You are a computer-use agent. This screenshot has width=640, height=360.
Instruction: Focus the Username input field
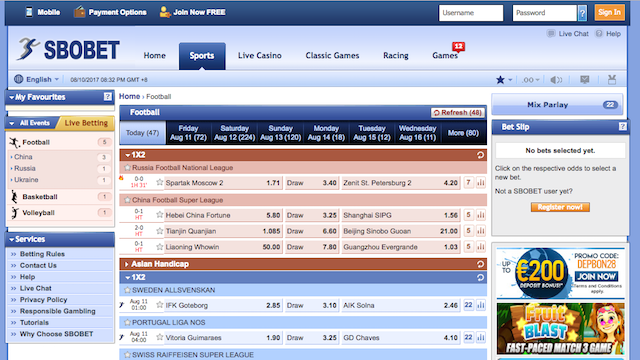click(x=471, y=13)
